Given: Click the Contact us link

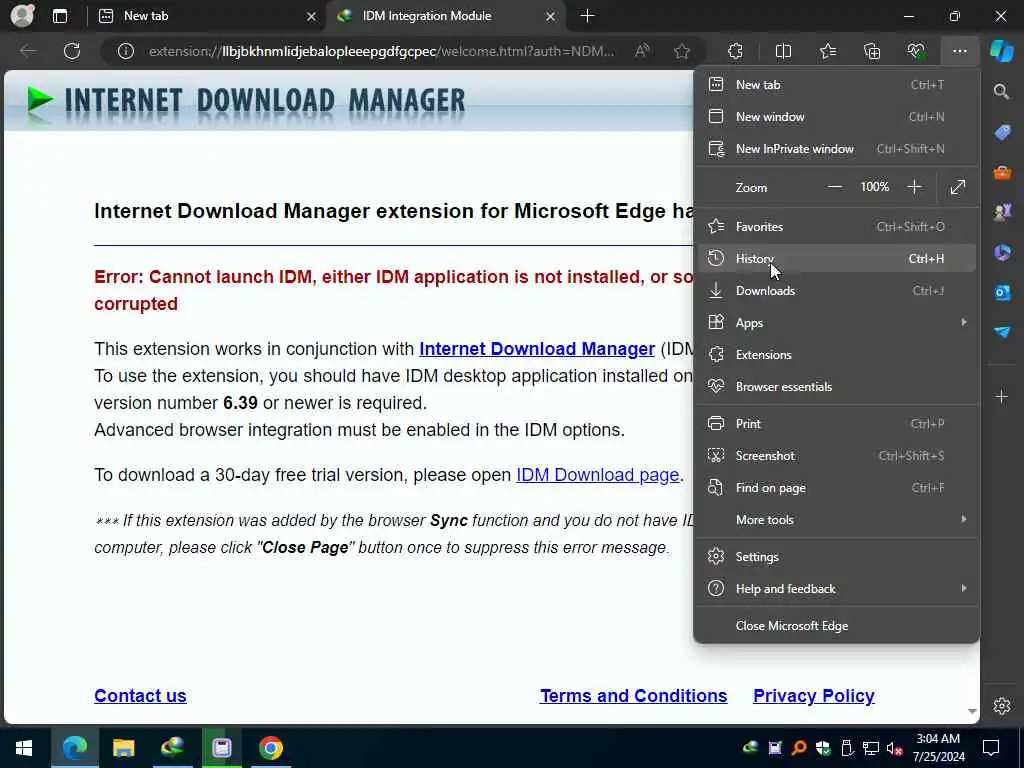Looking at the screenshot, I should 140,696.
